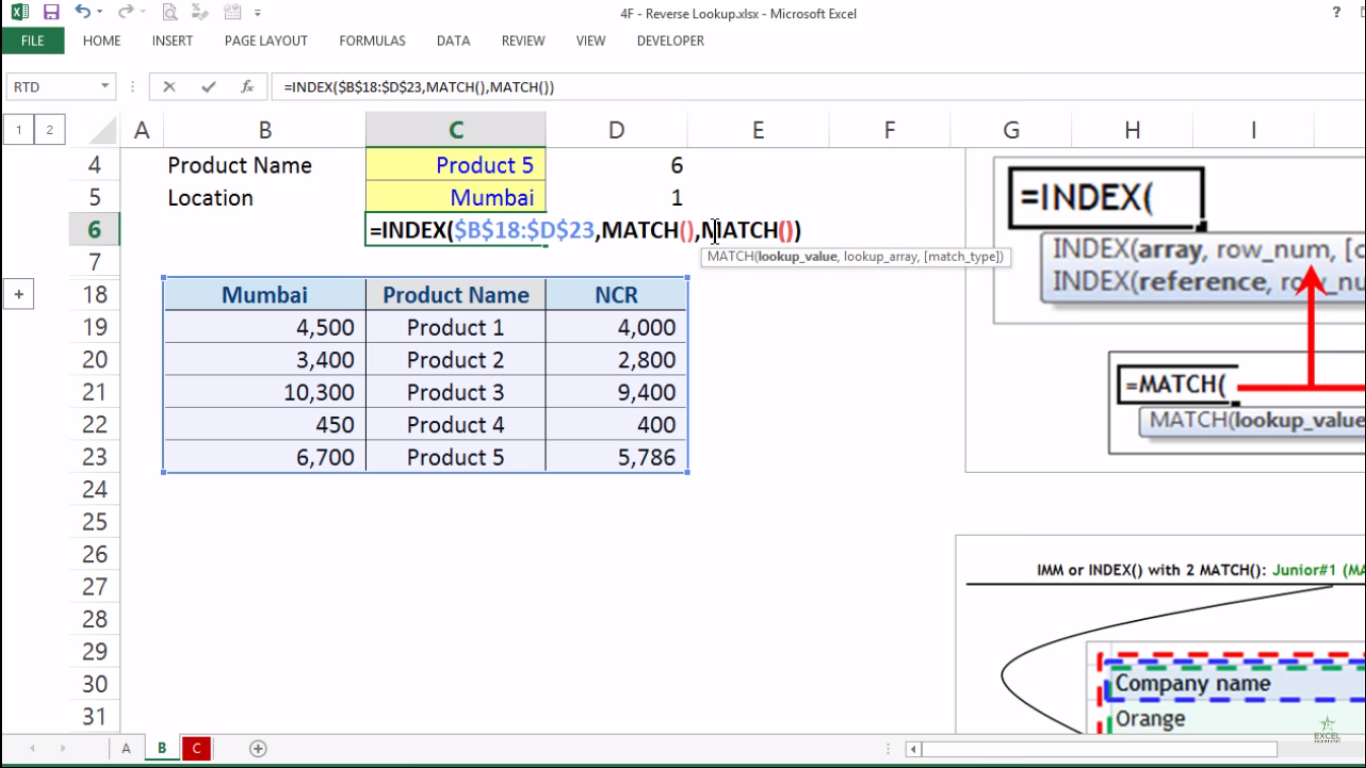Click the sixth quick access toolbar icon
The image size is (1366, 768).
click(233, 13)
